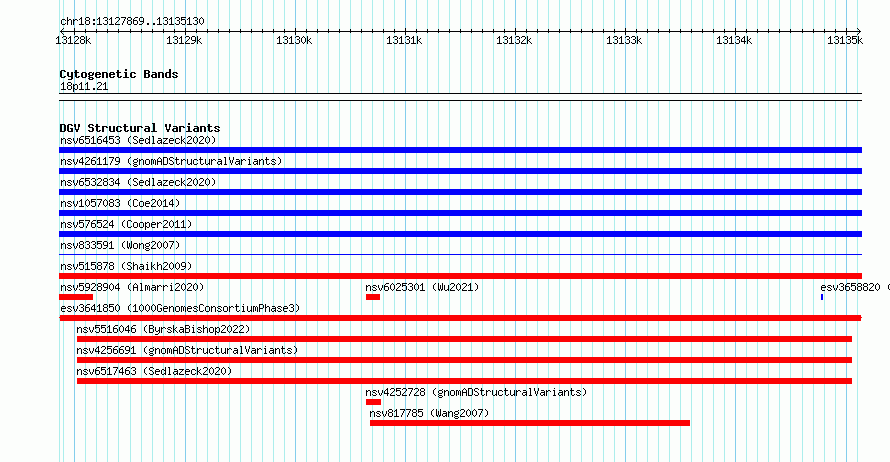Click the red bar under nsv817785
The height and width of the screenshot is (462, 890).
[x=530, y=423]
